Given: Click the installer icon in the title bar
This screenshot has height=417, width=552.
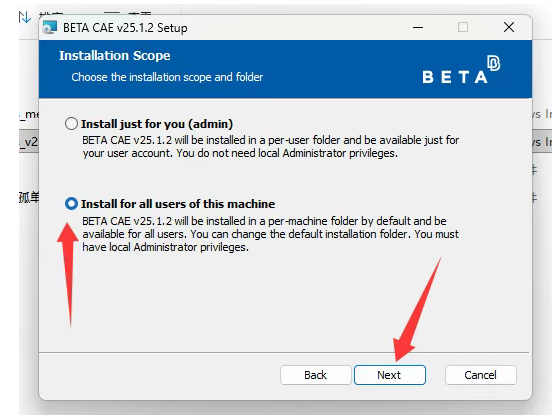Looking at the screenshot, I should (50, 27).
